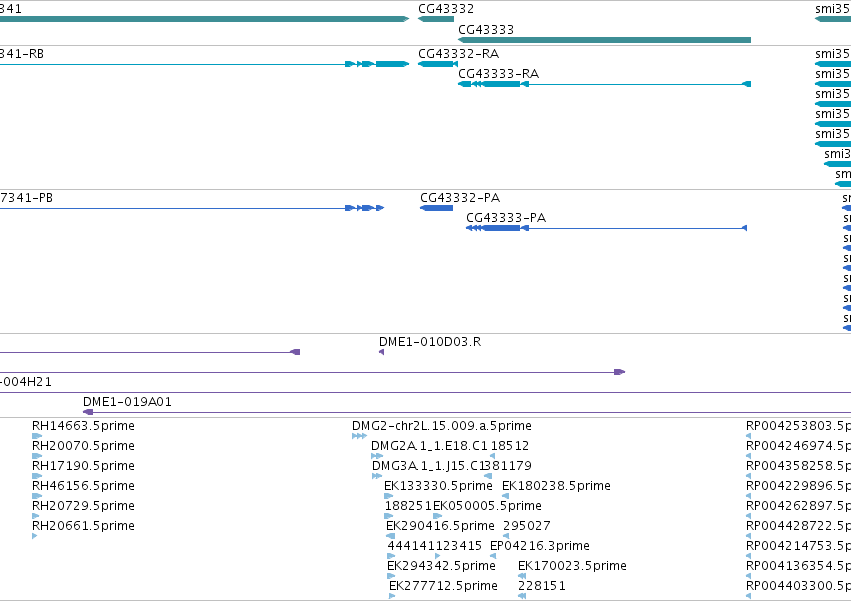Click the EK277712.5prime EST label
851x601 pixels.
tap(443, 586)
